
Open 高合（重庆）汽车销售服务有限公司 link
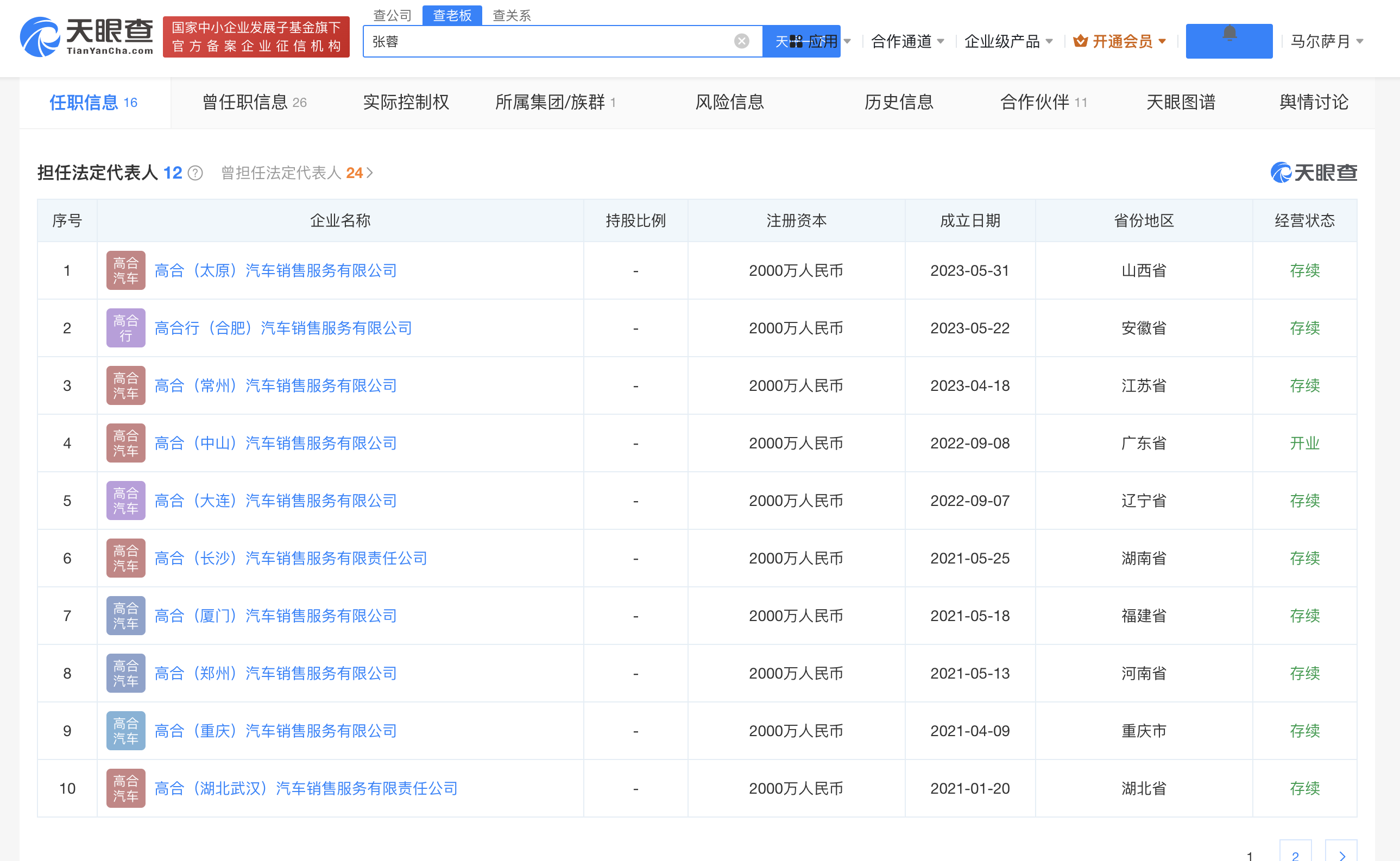coord(276,731)
